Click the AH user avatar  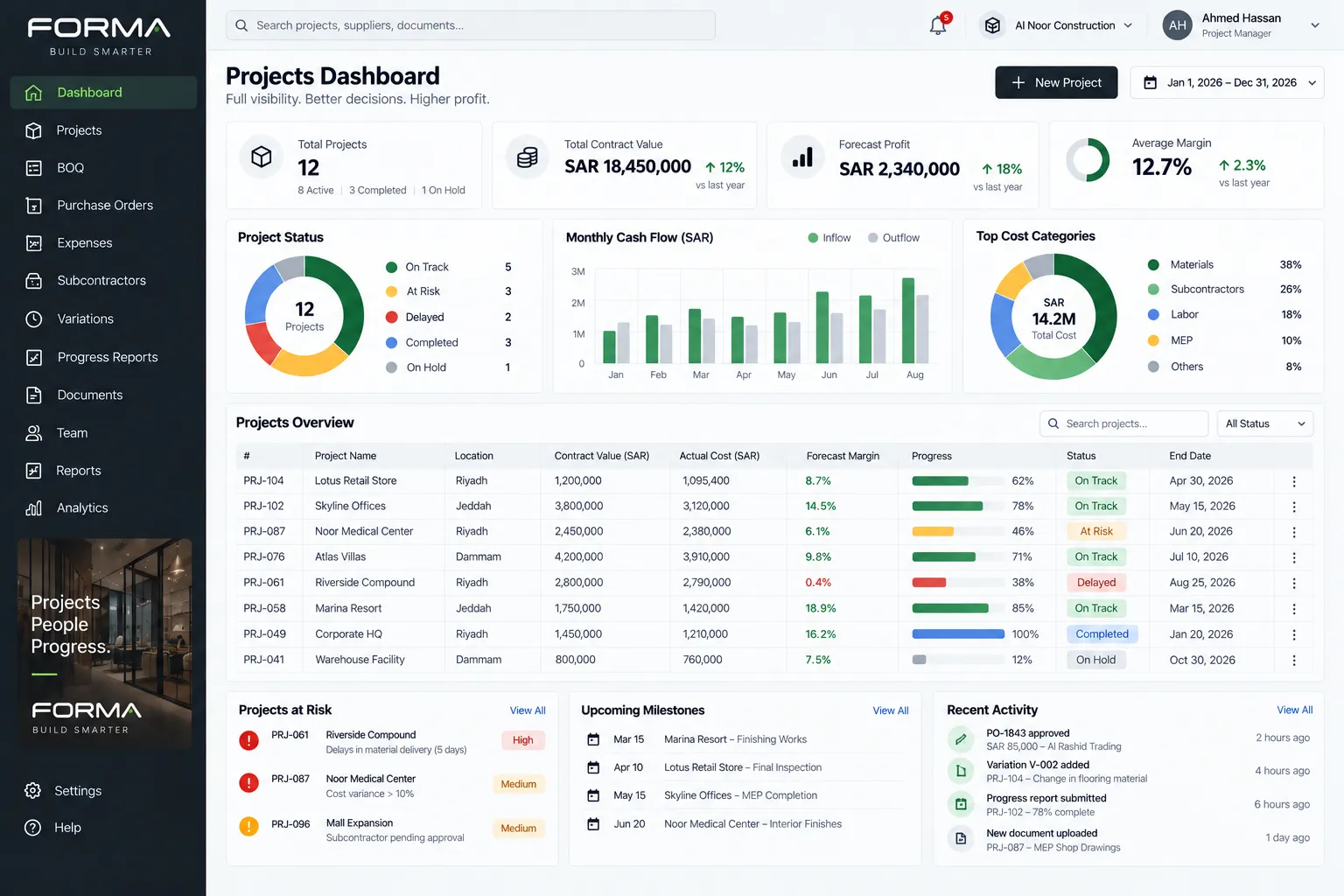pyautogui.click(x=1178, y=25)
